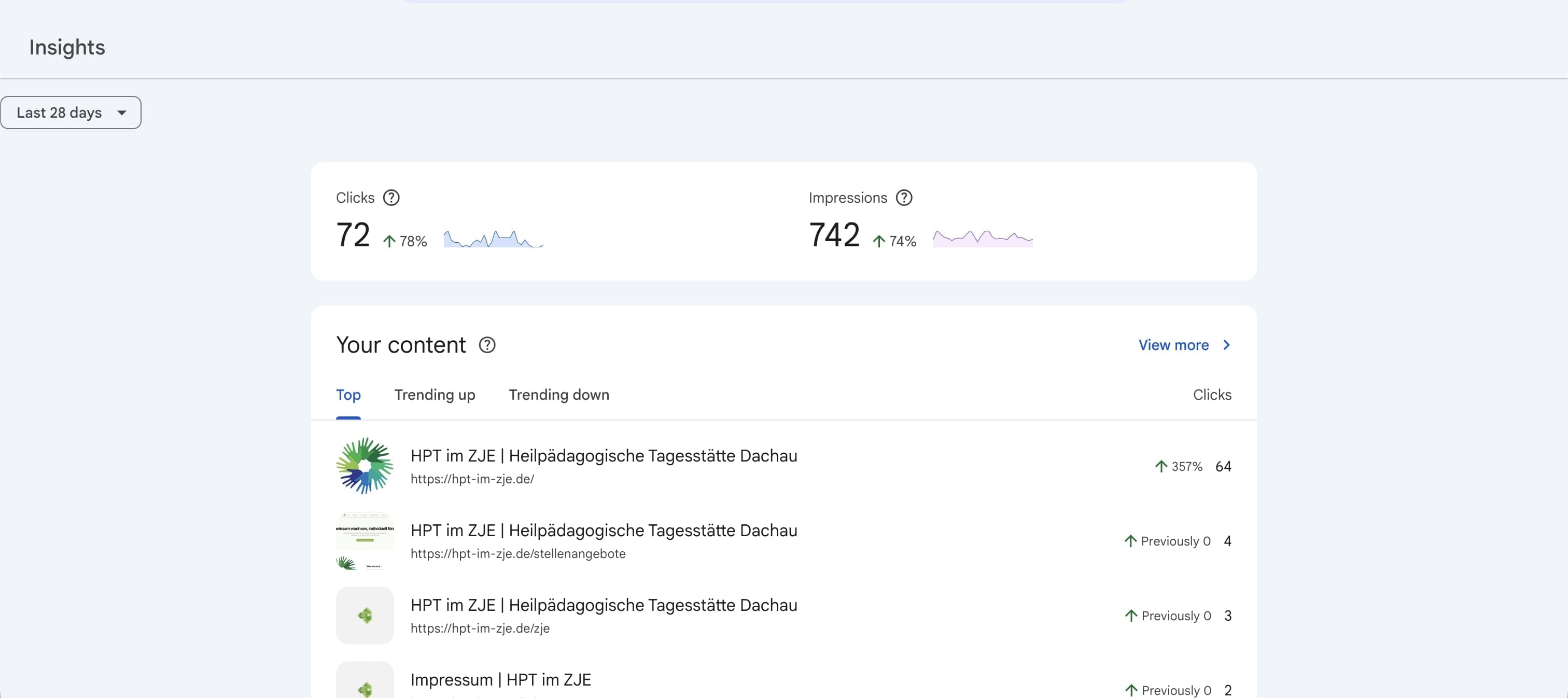This screenshot has height=698, width=1568.
Task: Click the green leaf icon for the zje page
Action: click(x=364, y=615)
